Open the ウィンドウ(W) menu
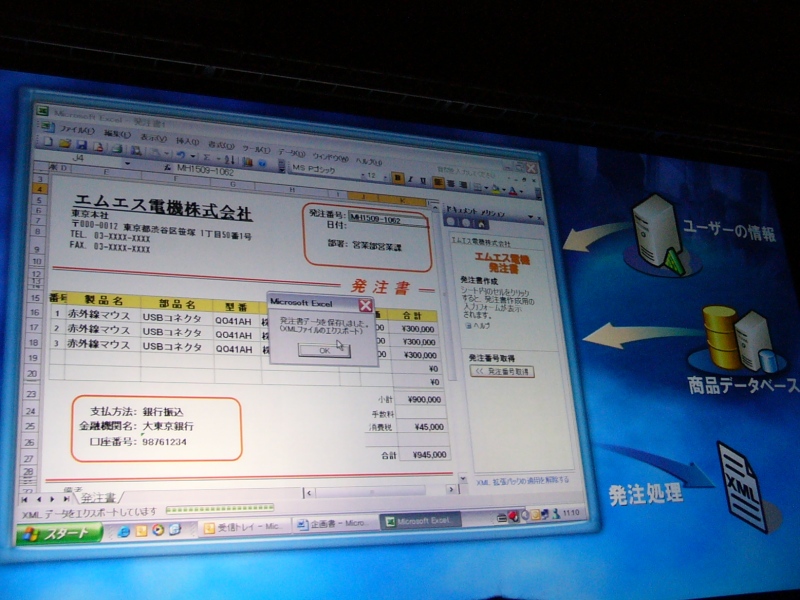The width and height of the screenshot is (800, 600). click(330, 157)
